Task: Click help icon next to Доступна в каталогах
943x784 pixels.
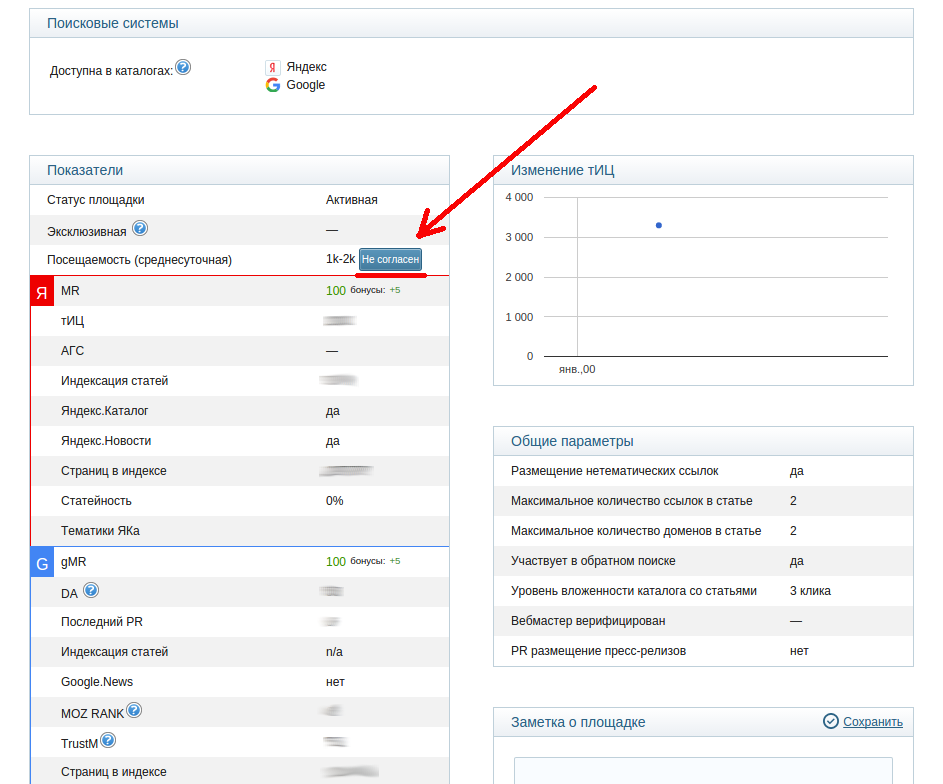Action: tap(183, 67)
